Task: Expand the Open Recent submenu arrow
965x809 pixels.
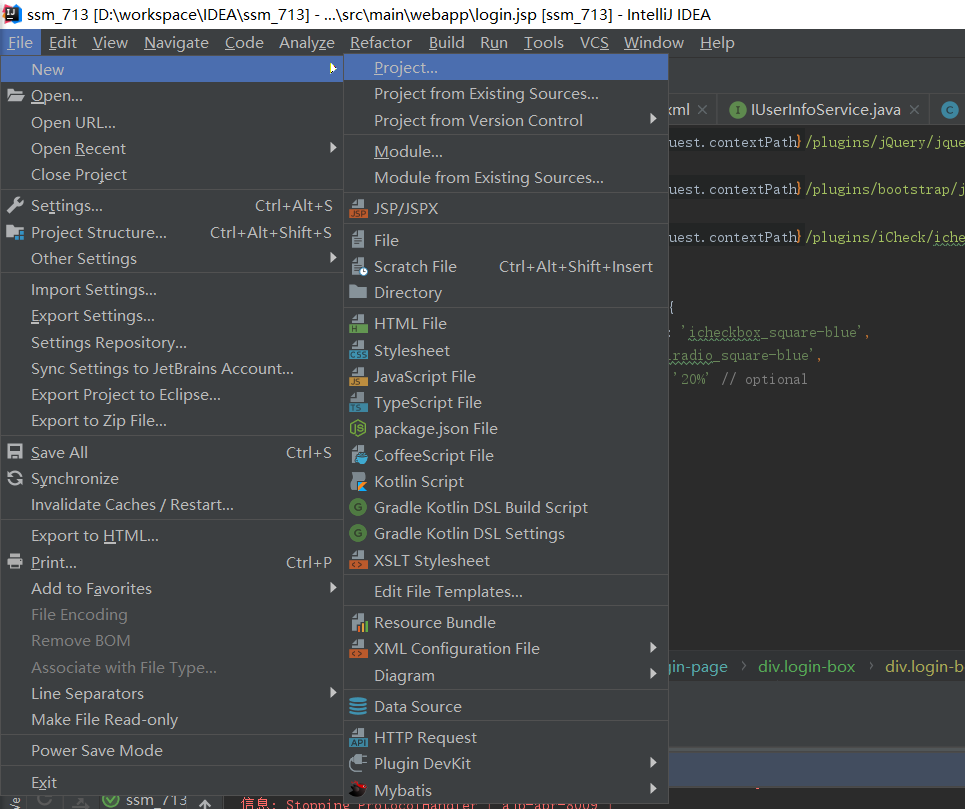Action: [333, 148]
